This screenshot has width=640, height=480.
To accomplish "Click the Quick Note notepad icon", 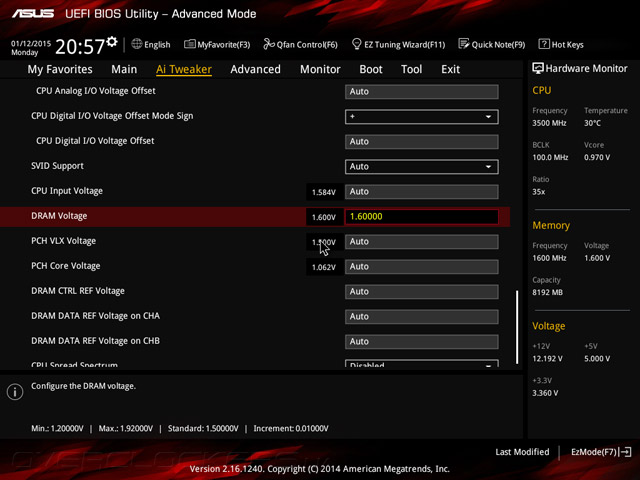I will [x=464, y=44].
